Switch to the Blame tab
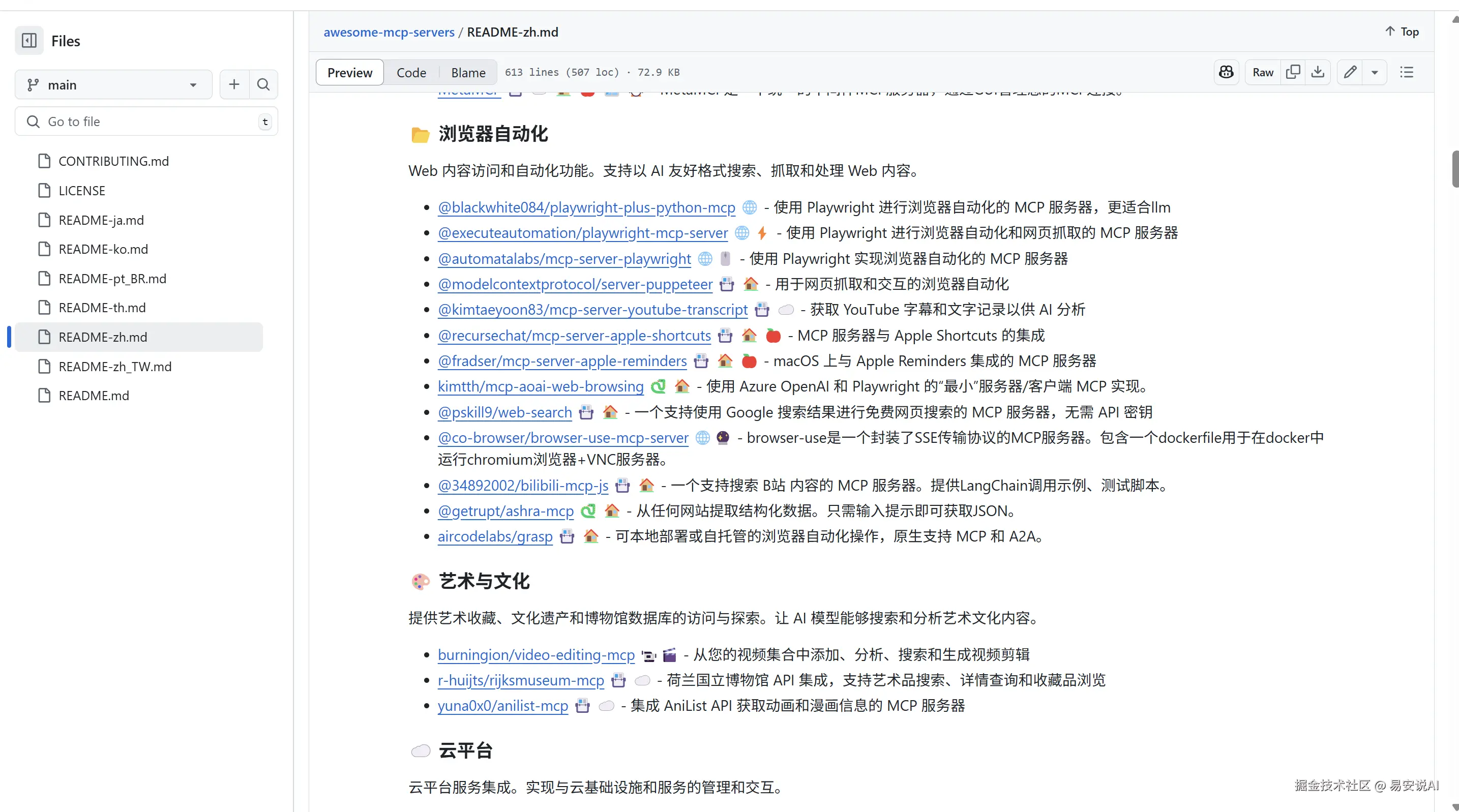The width and height of the screenshot is (1459, 812). [x=468, y=73]
